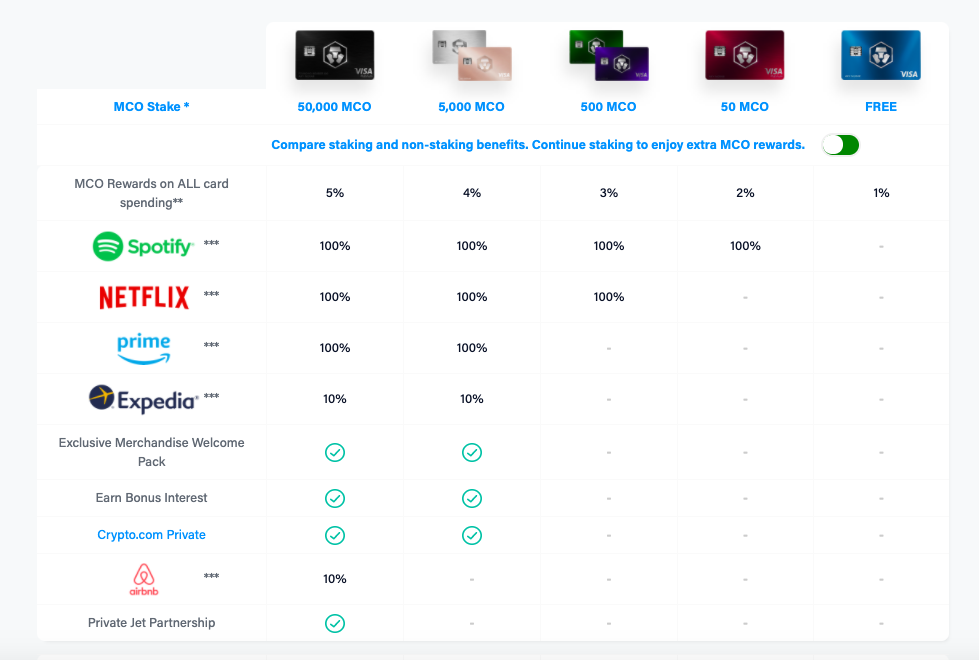Click the 50,000 MCO tier label

click(x=335, y=107)
